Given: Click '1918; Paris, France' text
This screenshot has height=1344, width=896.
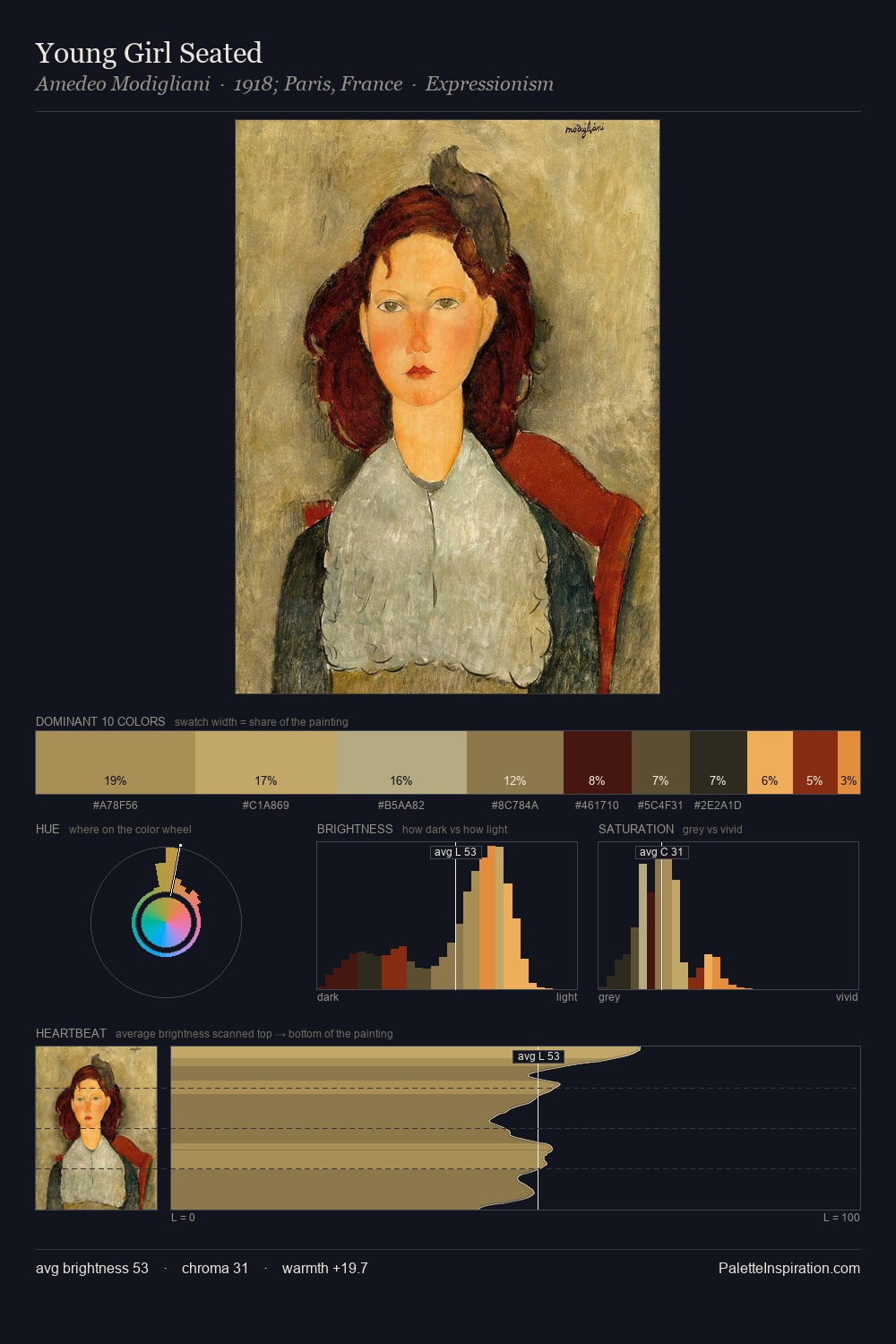Looking at the screenshot, I should (x=318, y=84).
